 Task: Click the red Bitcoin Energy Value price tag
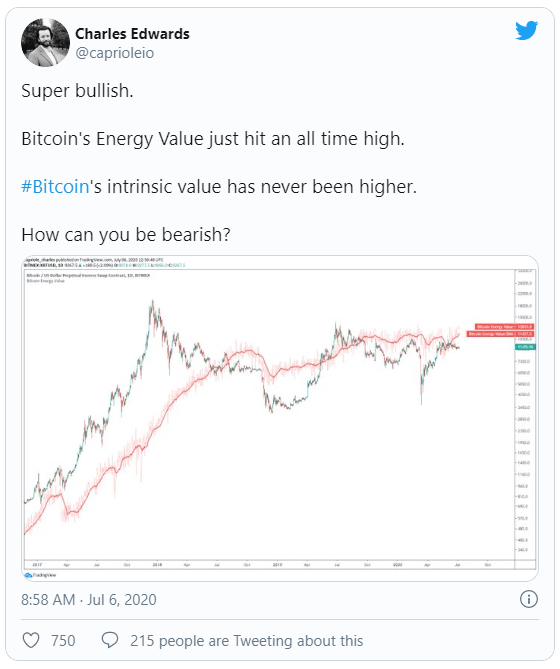[505, 327]
